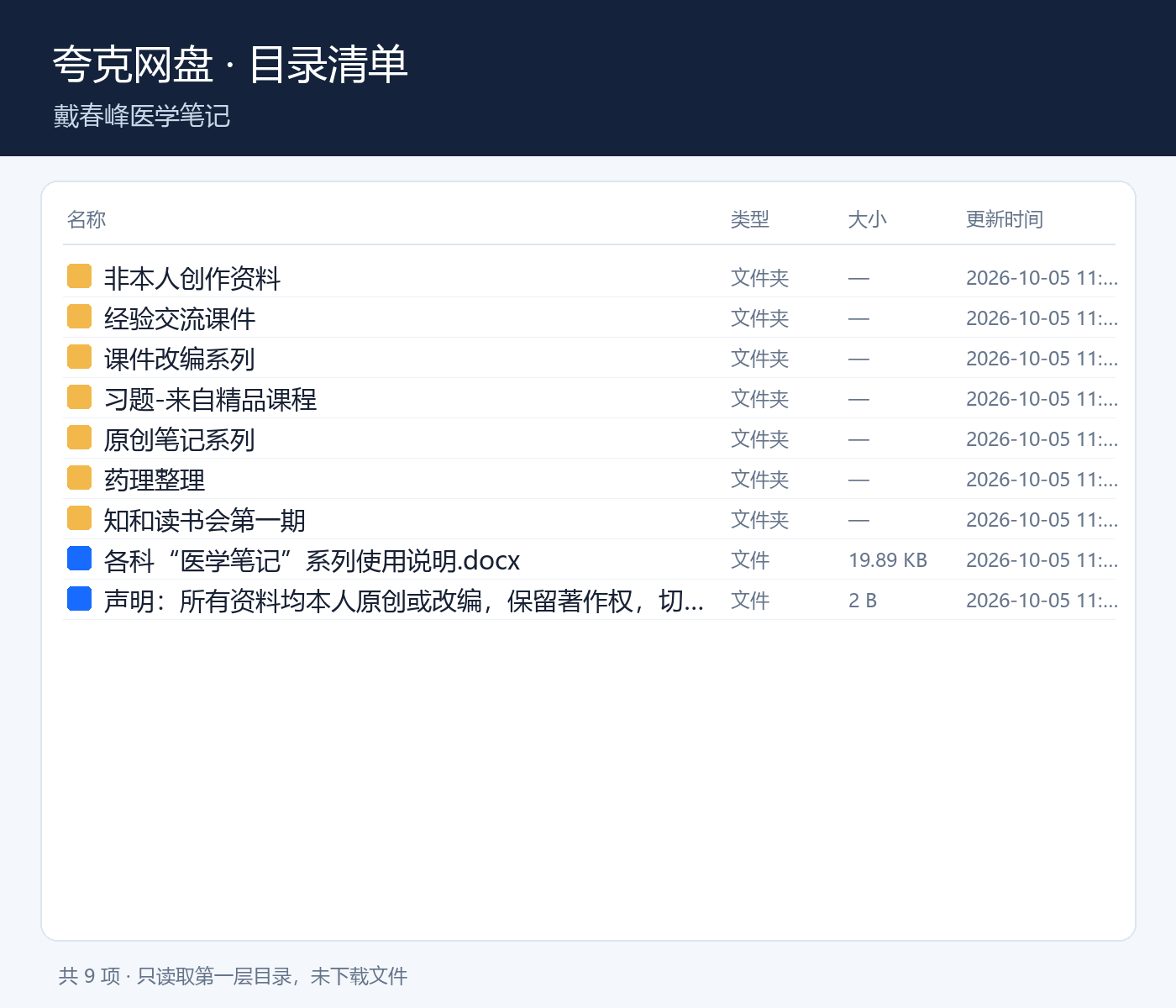
Task: Click the 戴春峰医学笔记 subtitle
Action: tap(142, 116)
